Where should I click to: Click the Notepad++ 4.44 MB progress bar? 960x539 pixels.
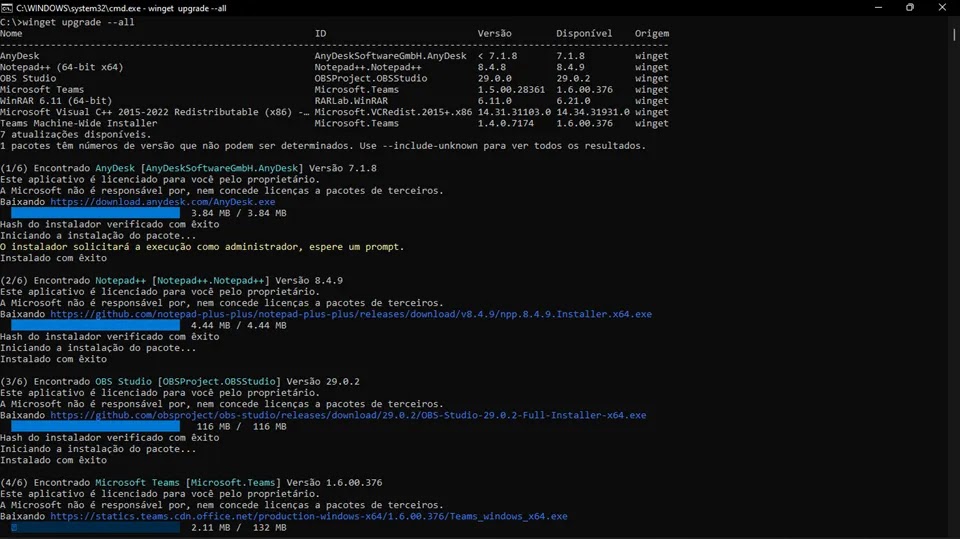95,325
